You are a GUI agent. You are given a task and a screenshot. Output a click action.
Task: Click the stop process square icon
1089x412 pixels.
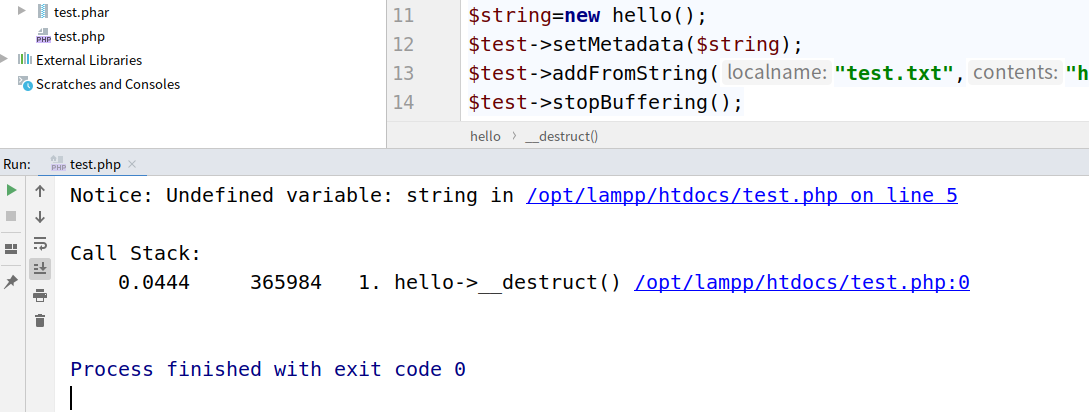11,216
